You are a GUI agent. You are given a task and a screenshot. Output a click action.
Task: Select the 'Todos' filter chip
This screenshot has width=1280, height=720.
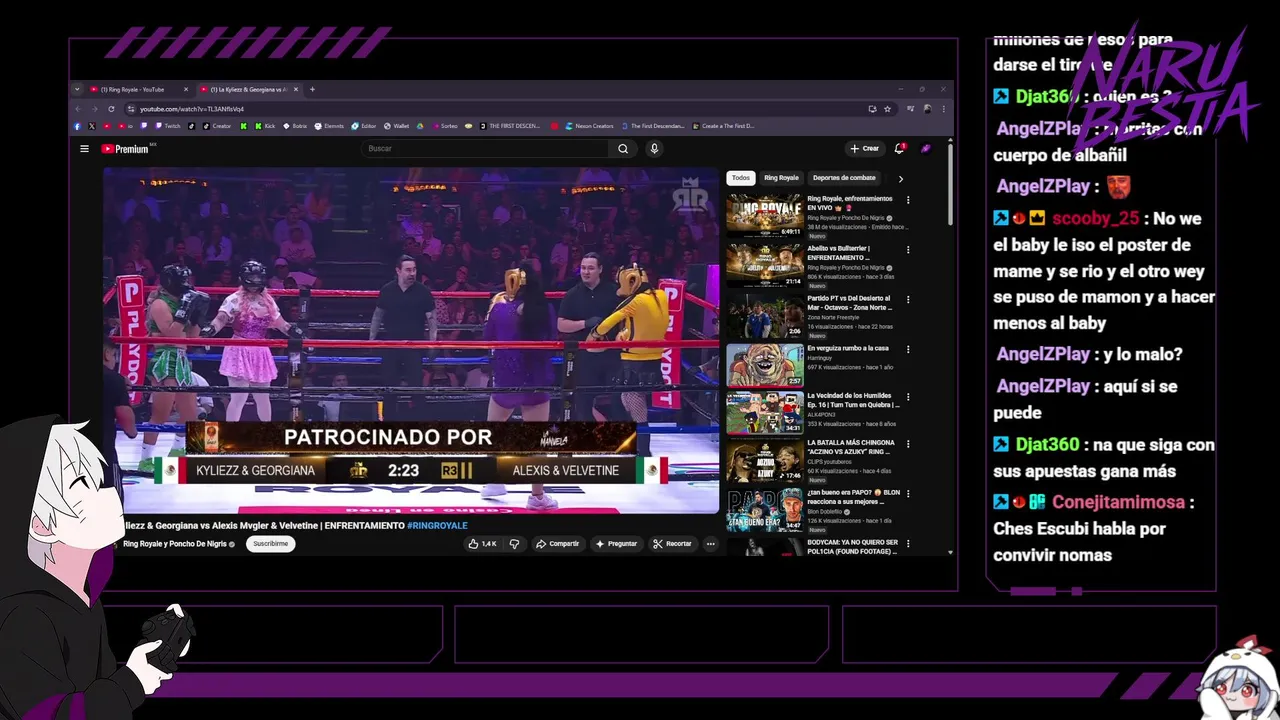740,178
